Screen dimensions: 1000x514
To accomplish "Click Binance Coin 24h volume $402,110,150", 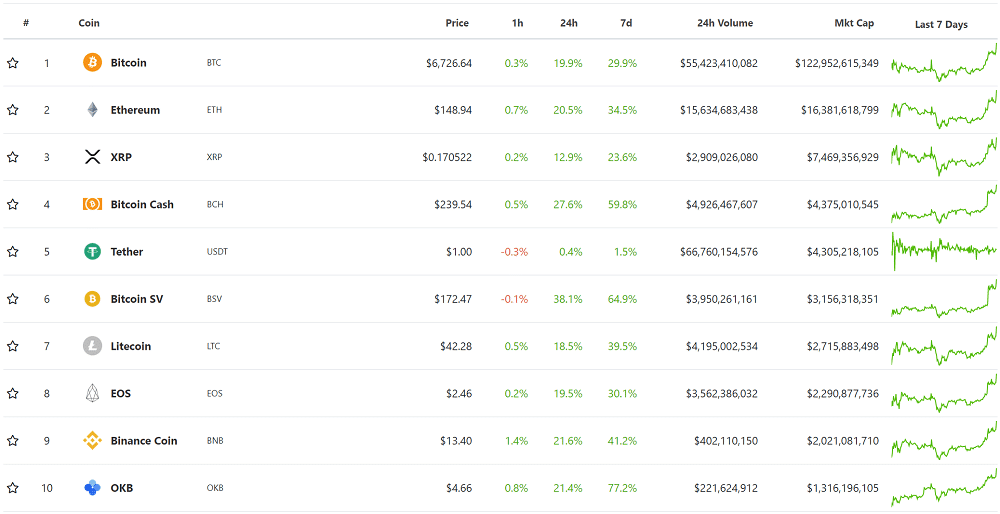I will 726,441.
